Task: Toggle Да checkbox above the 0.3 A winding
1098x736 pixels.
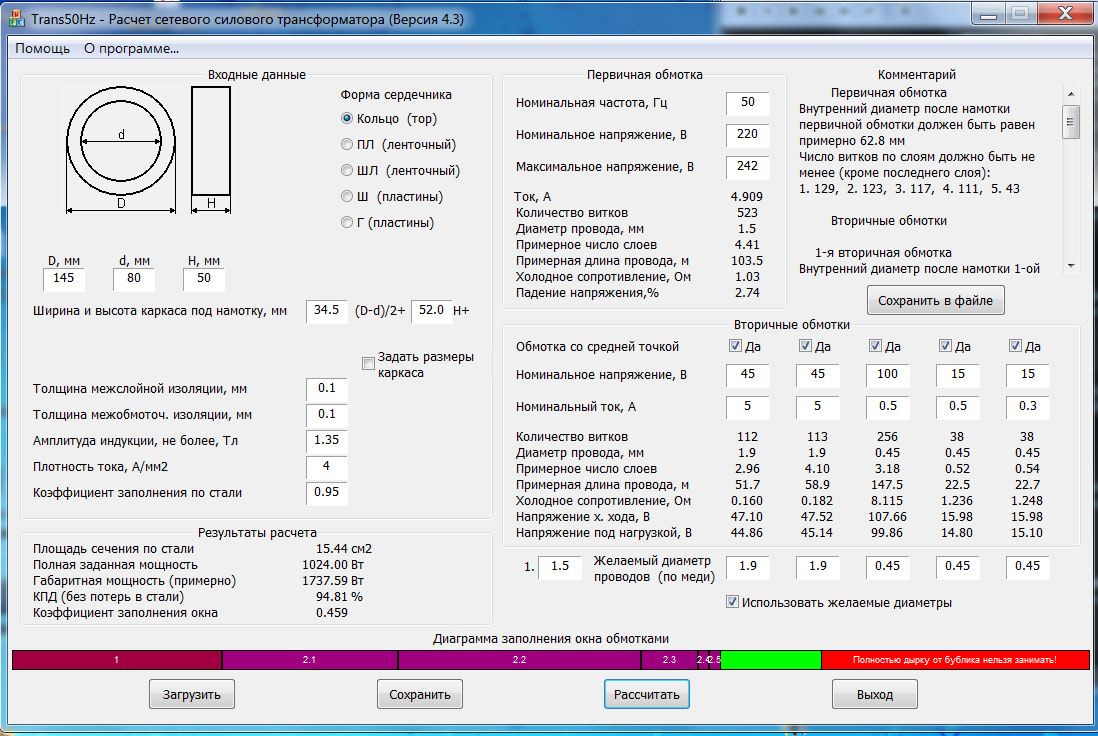Action: (x=1015, y=345)
